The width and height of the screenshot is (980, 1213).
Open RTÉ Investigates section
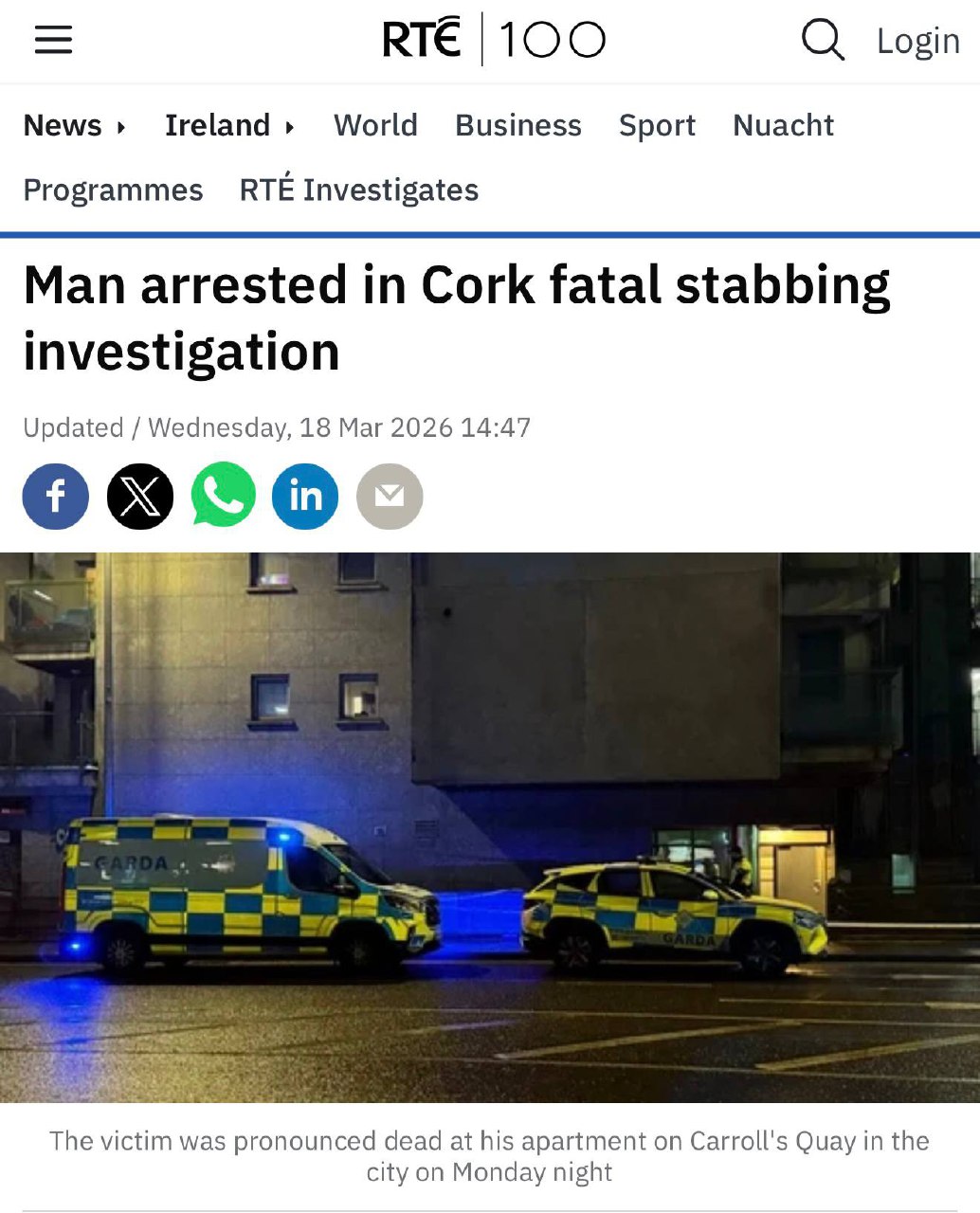tap(359, 190)
